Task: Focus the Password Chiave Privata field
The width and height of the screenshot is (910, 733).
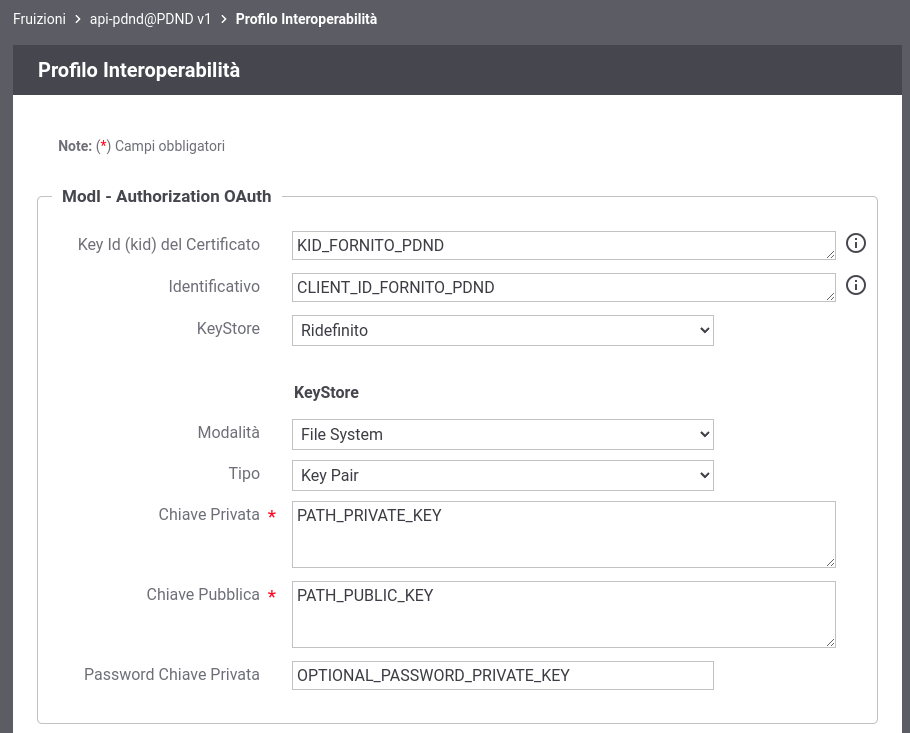Action: pos(503,676)
